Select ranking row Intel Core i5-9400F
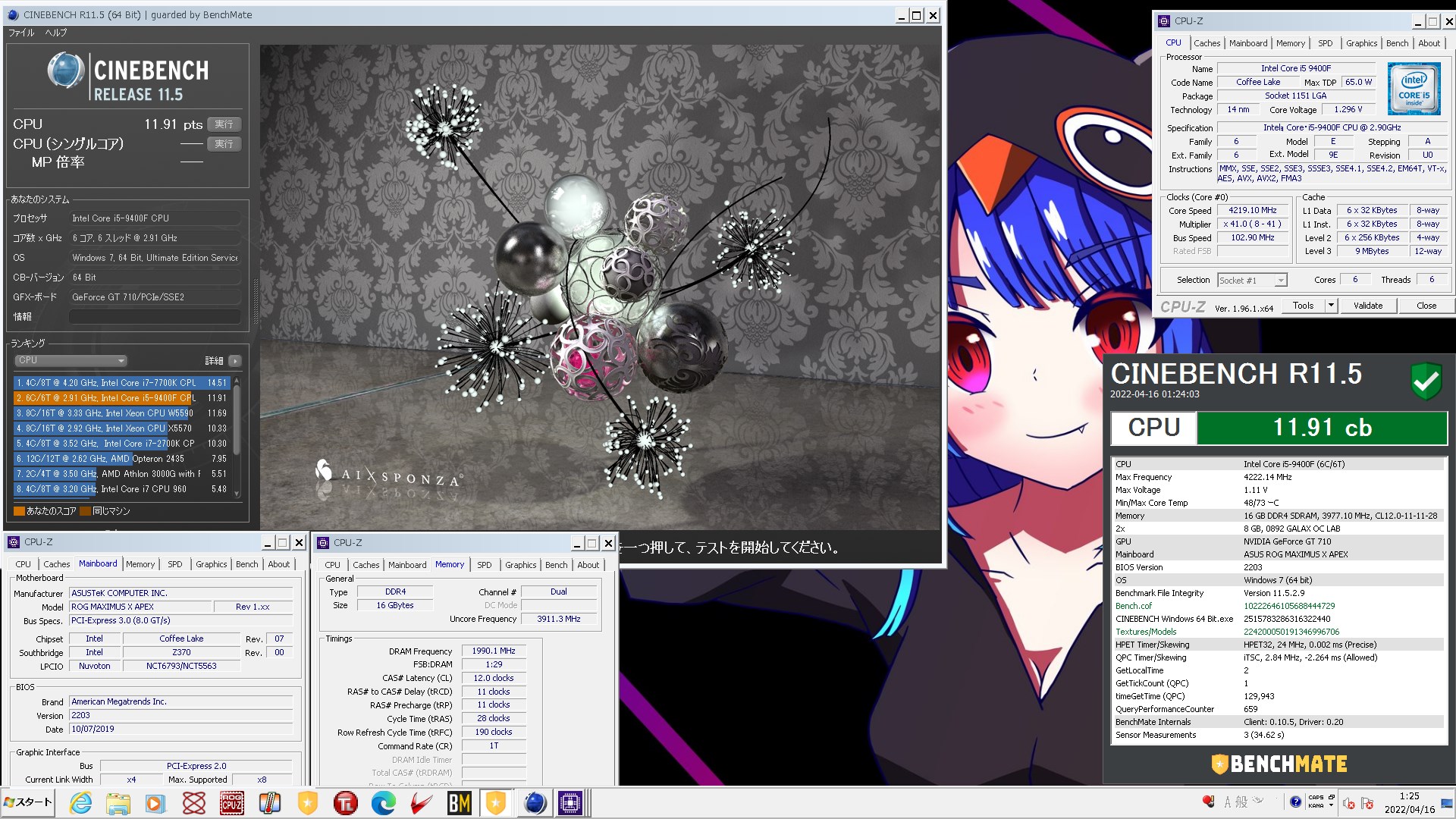The width and height of the screenshot is (1456, 819). pos(121,398)
